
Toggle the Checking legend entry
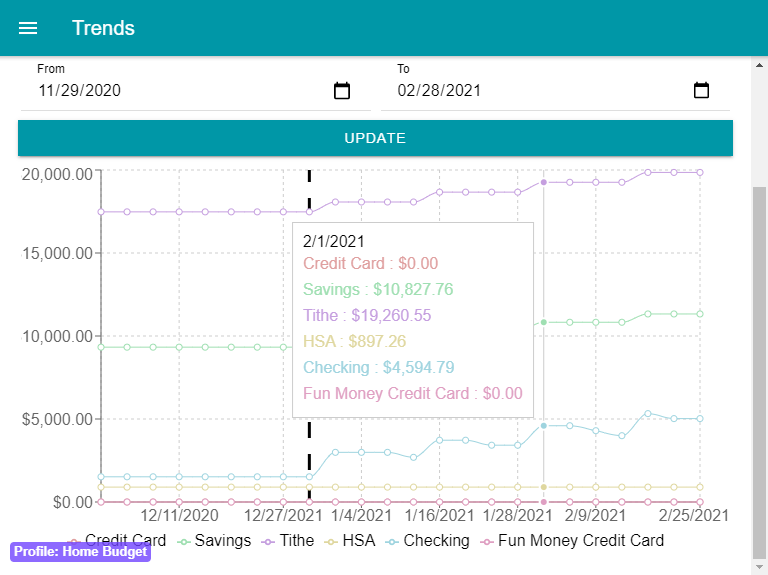click(x=427, y=541)
